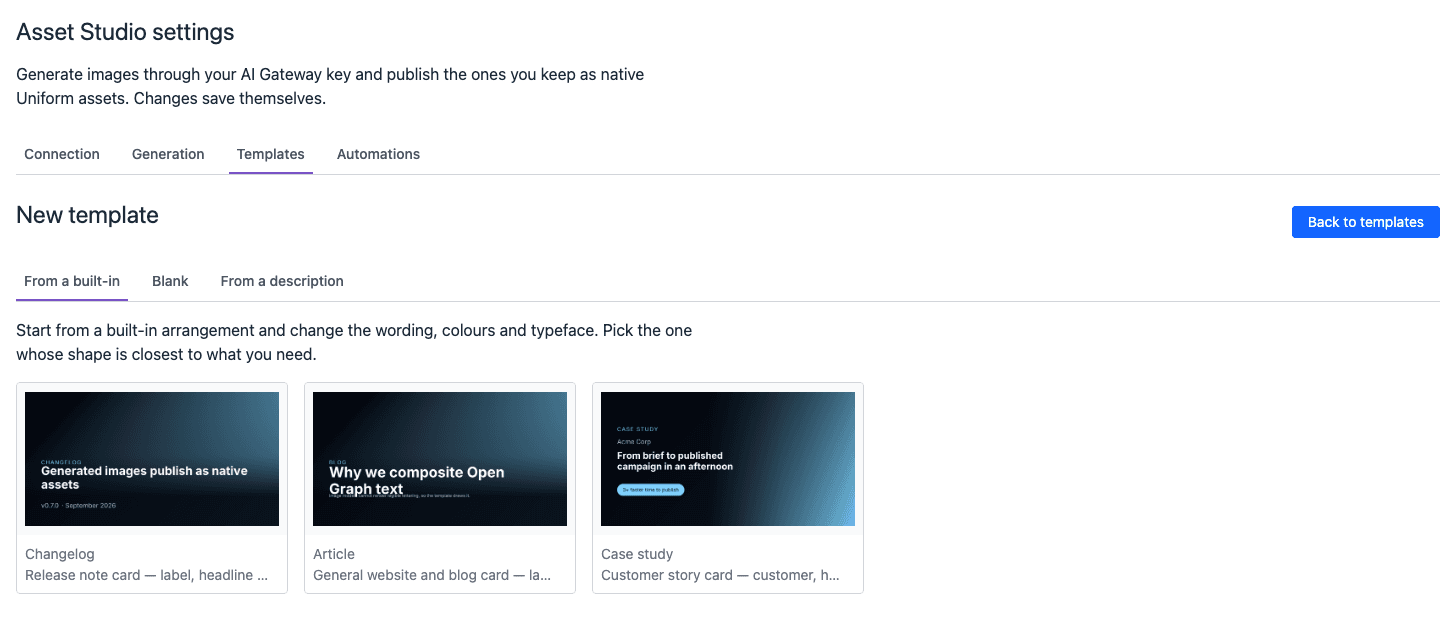
Task: Switch to the Blank sub-tab
Action: (170, 281)
